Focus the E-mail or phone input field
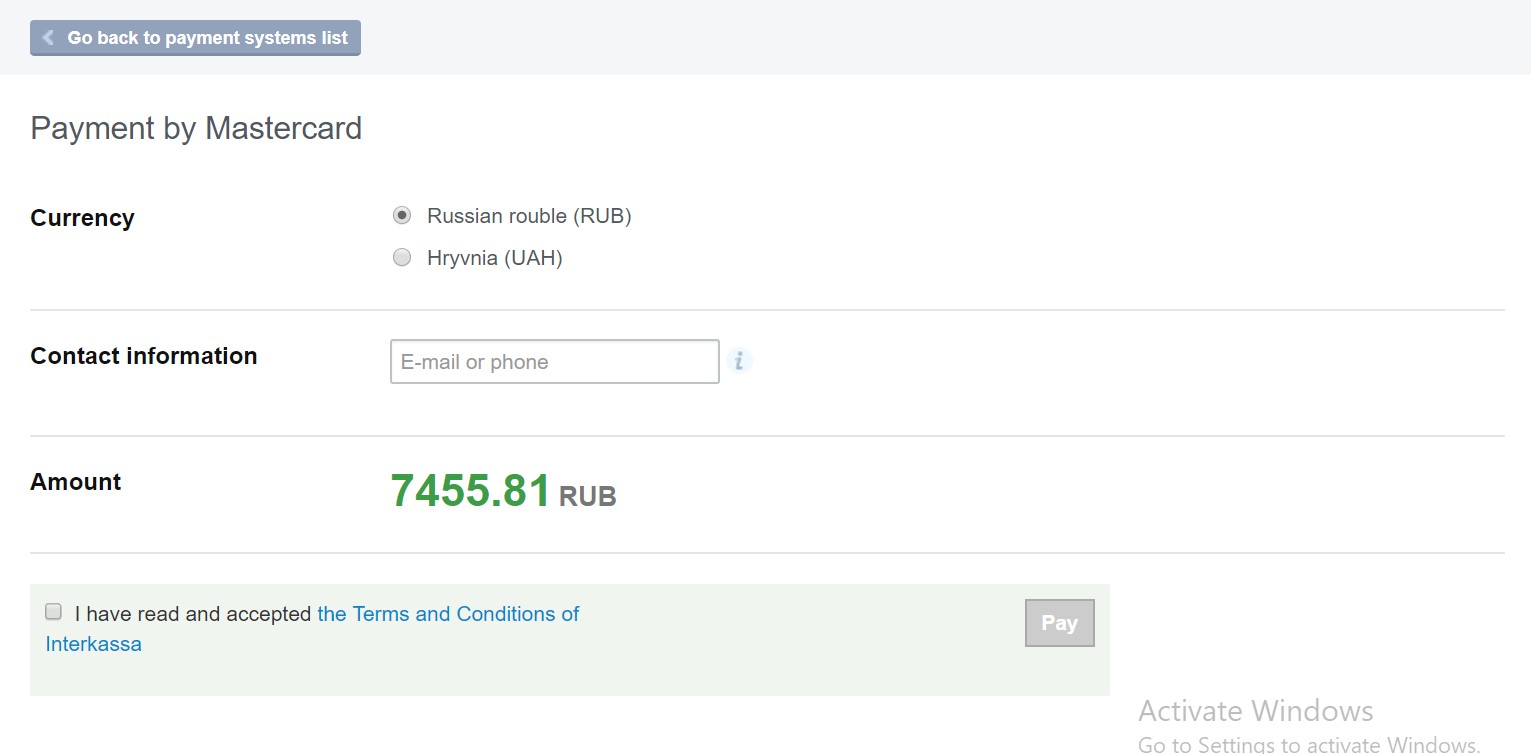 tap(554, 362)
